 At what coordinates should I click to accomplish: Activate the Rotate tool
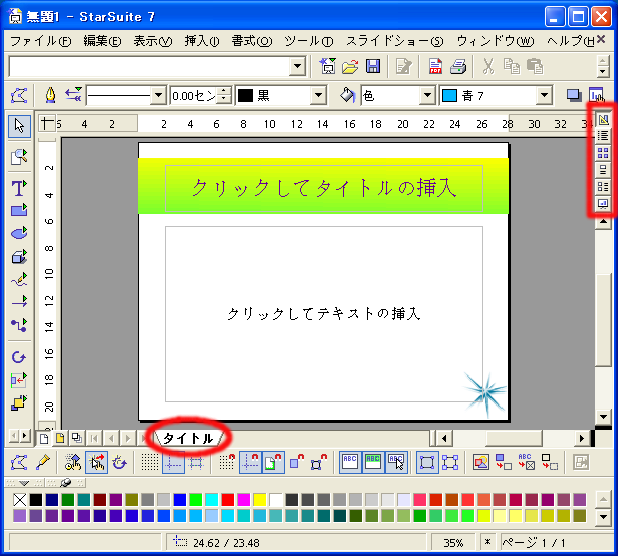point(19,357)
